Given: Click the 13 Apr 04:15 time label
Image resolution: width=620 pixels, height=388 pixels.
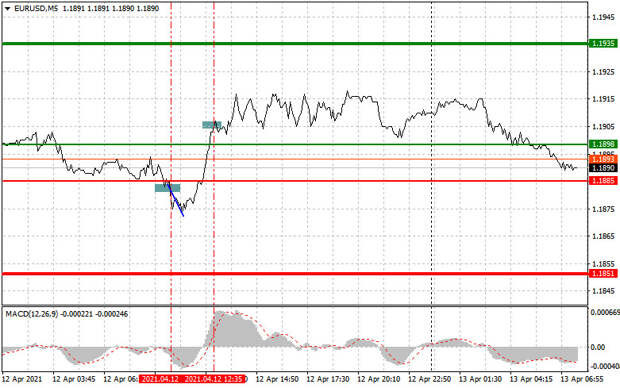Looking at the screenshot, I should 531,379.
